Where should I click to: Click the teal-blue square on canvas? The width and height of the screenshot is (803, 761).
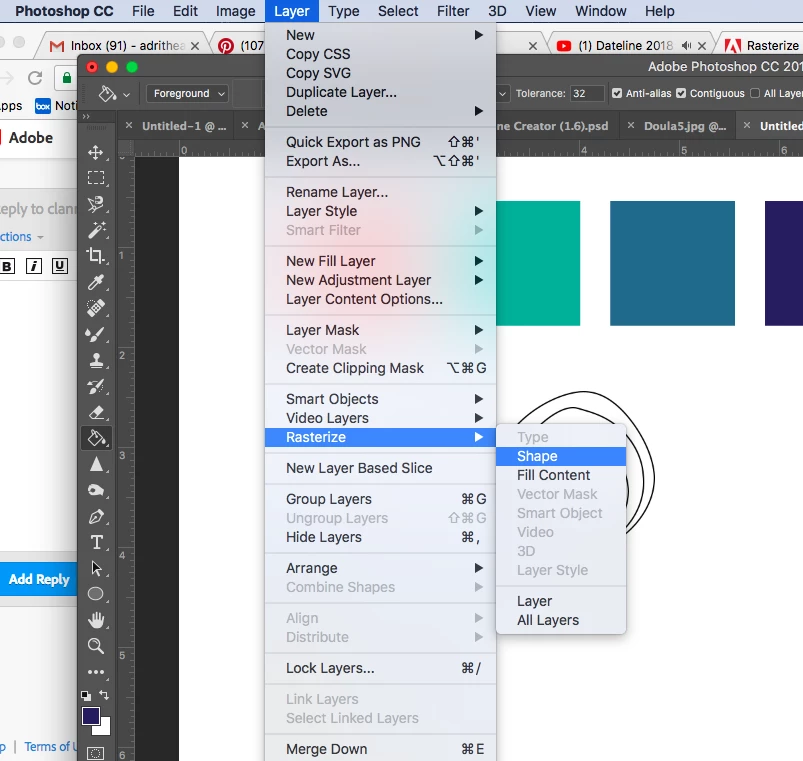672,263
